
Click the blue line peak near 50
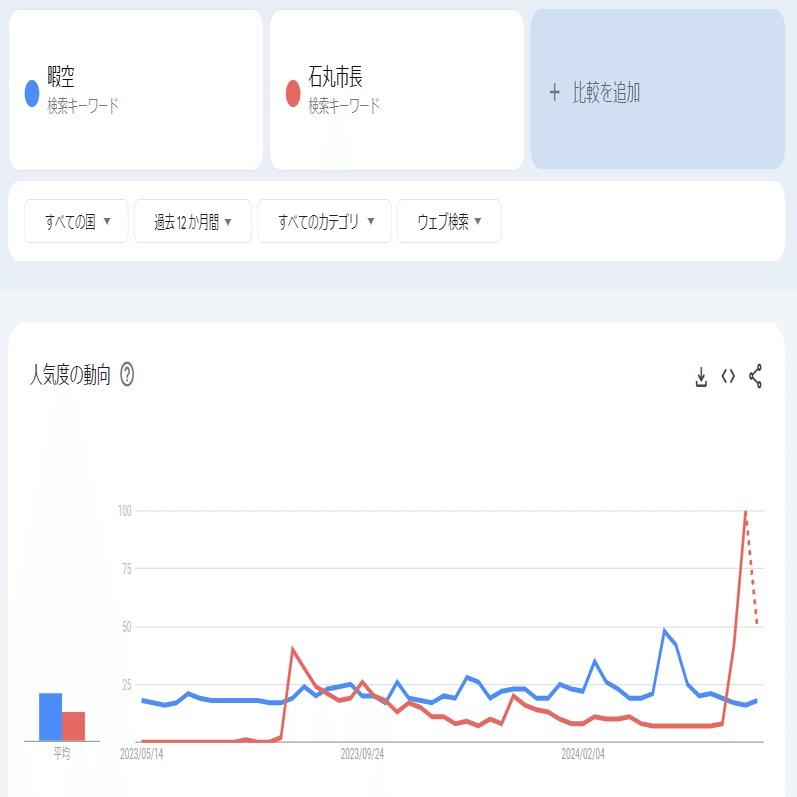click(x=664, y=631)
